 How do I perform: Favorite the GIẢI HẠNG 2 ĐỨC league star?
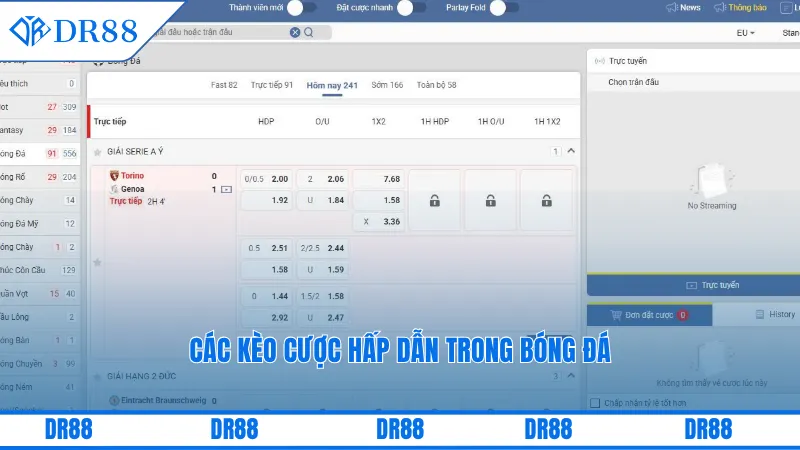tap(97, 377)
